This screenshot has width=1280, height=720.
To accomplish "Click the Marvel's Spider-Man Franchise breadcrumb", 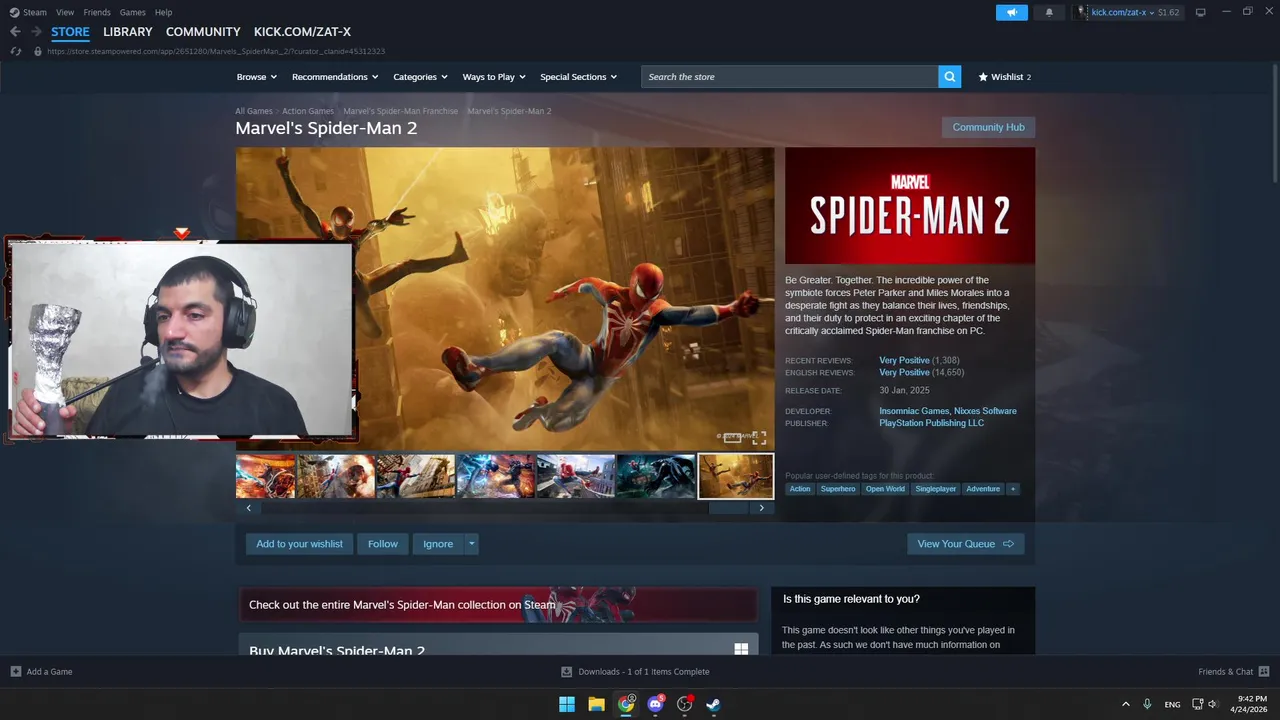I will (400, 111).
